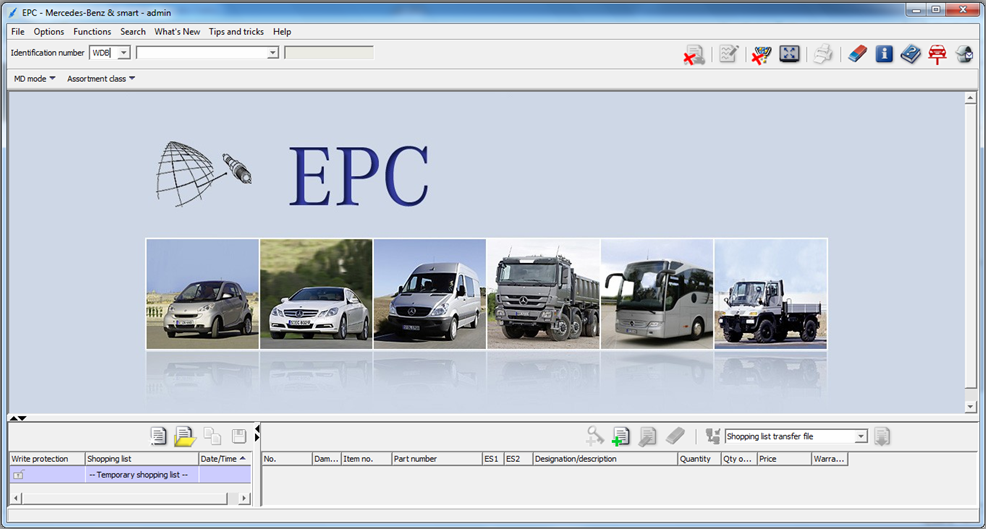This screenshot has width=986, height=529.
Task: Click shopping list horizontal scrollbar right arrow
Action: [245, 498]
